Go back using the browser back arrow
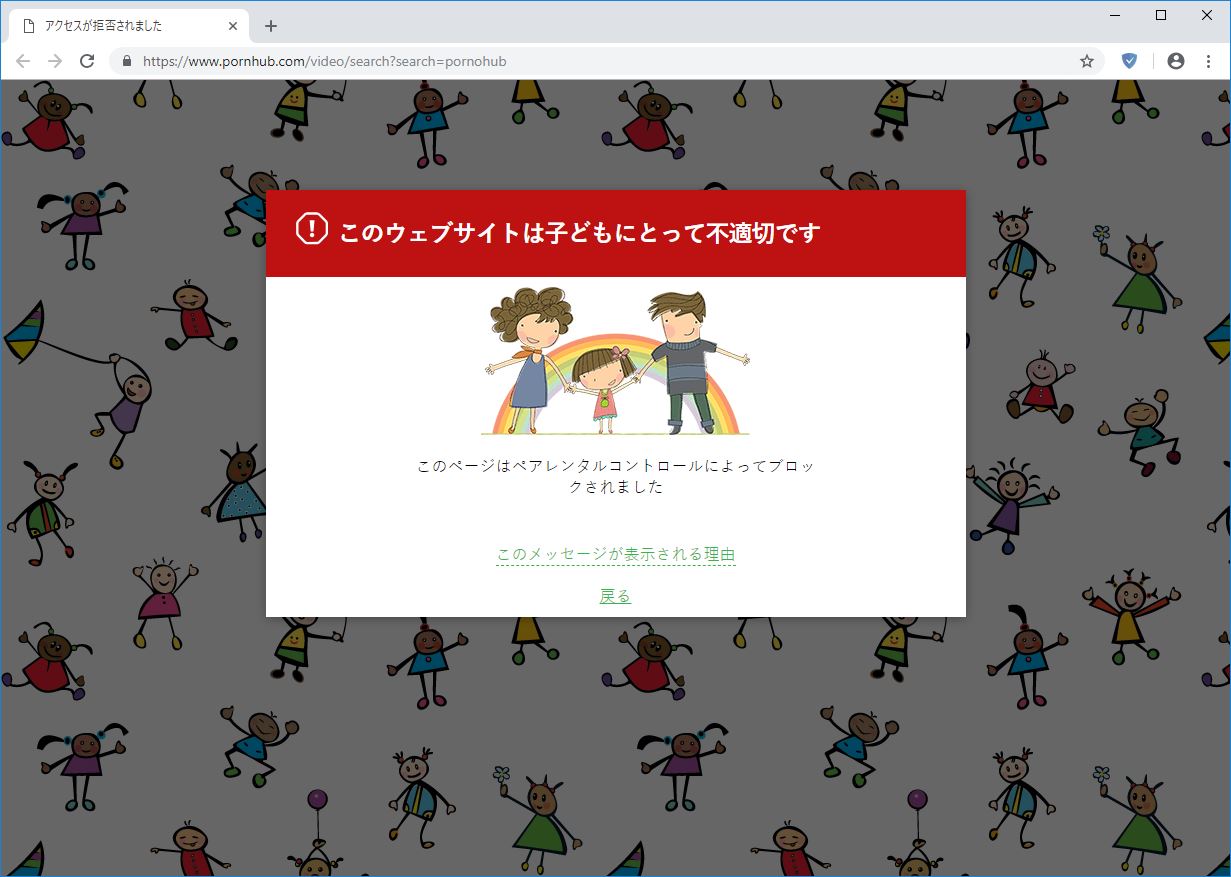Image resolution: width=1231 pixels, height=877 pixels. (x=23, y=61)
